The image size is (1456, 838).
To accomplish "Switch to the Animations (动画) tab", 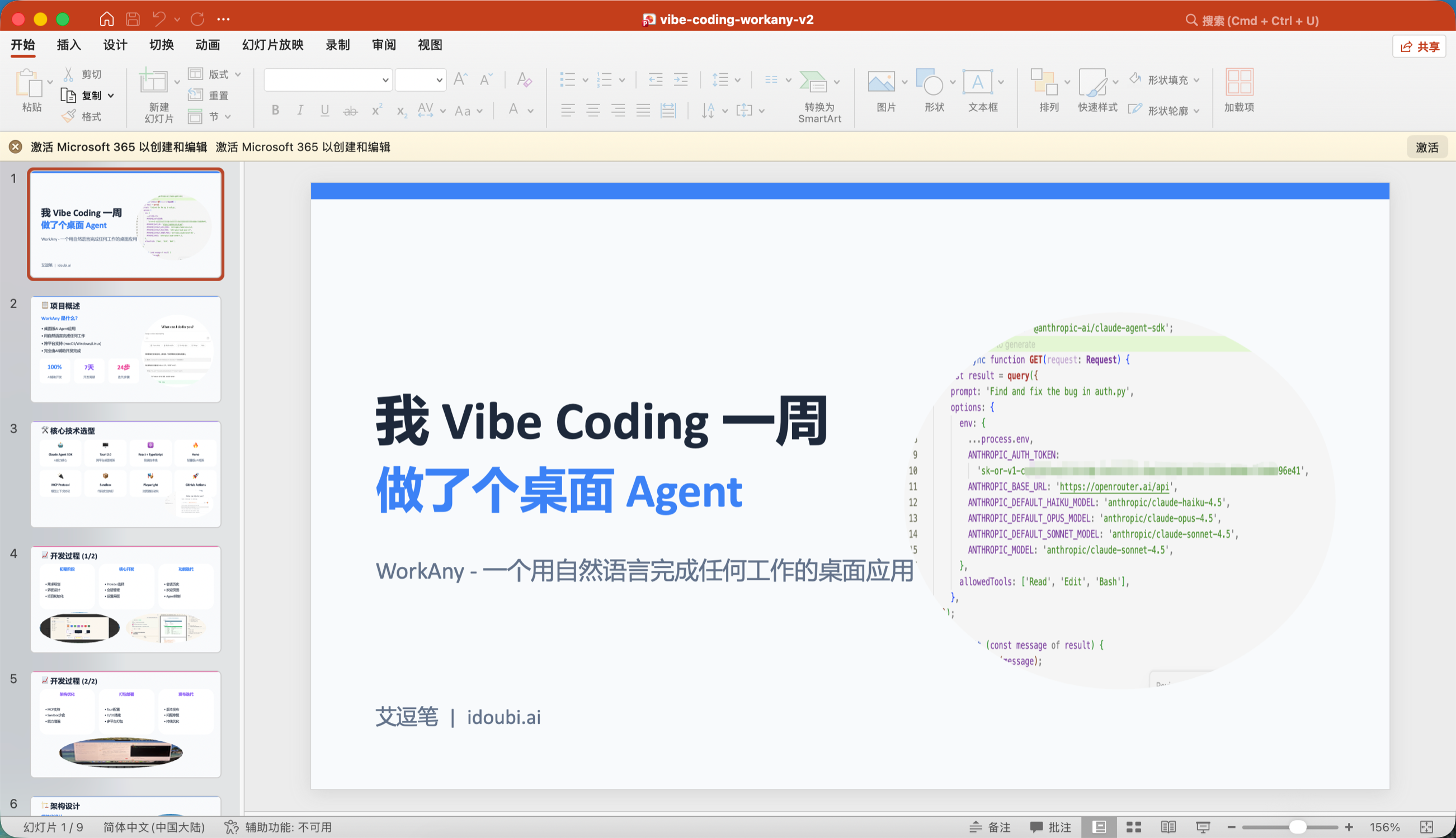I will [208, 45].
